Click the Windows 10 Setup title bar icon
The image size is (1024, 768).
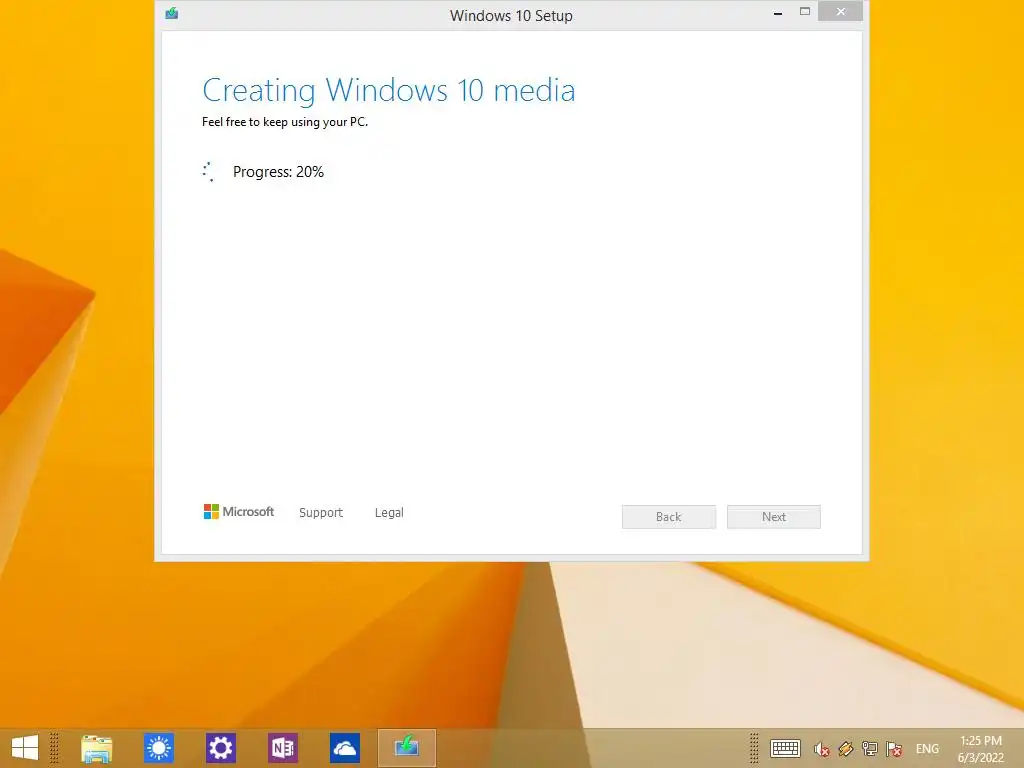pos(172,13)
